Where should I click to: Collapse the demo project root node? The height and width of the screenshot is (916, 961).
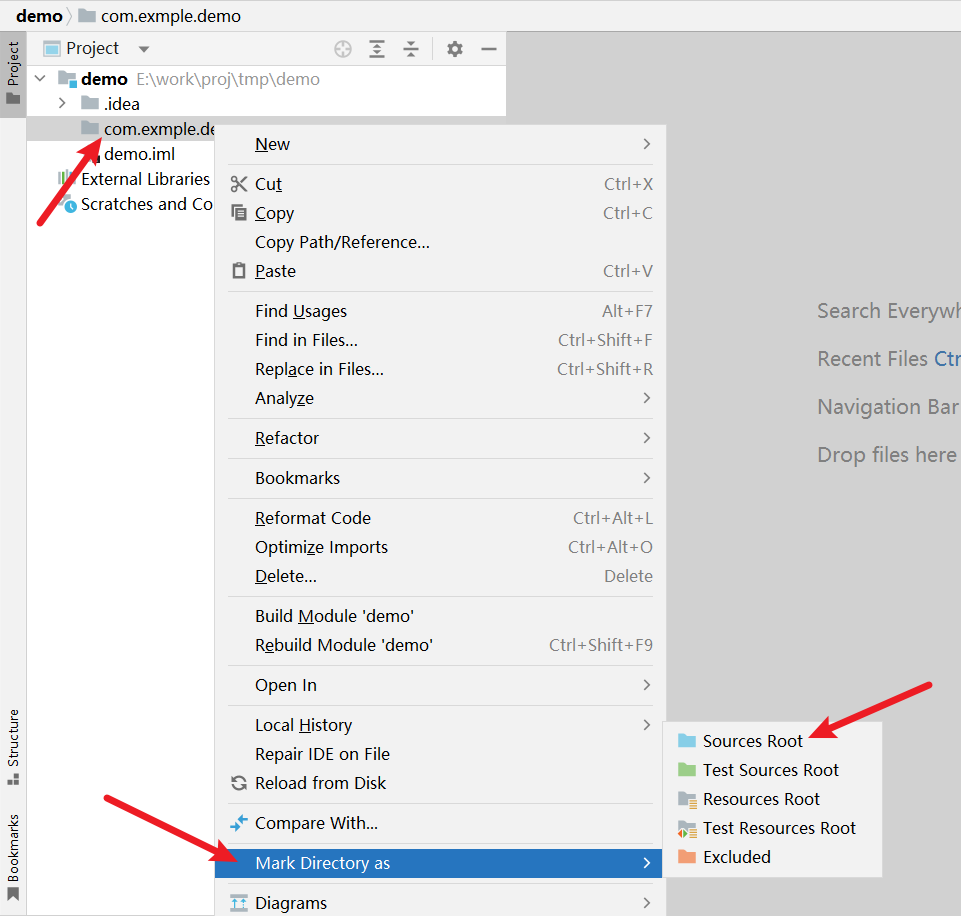coord(40,78)
